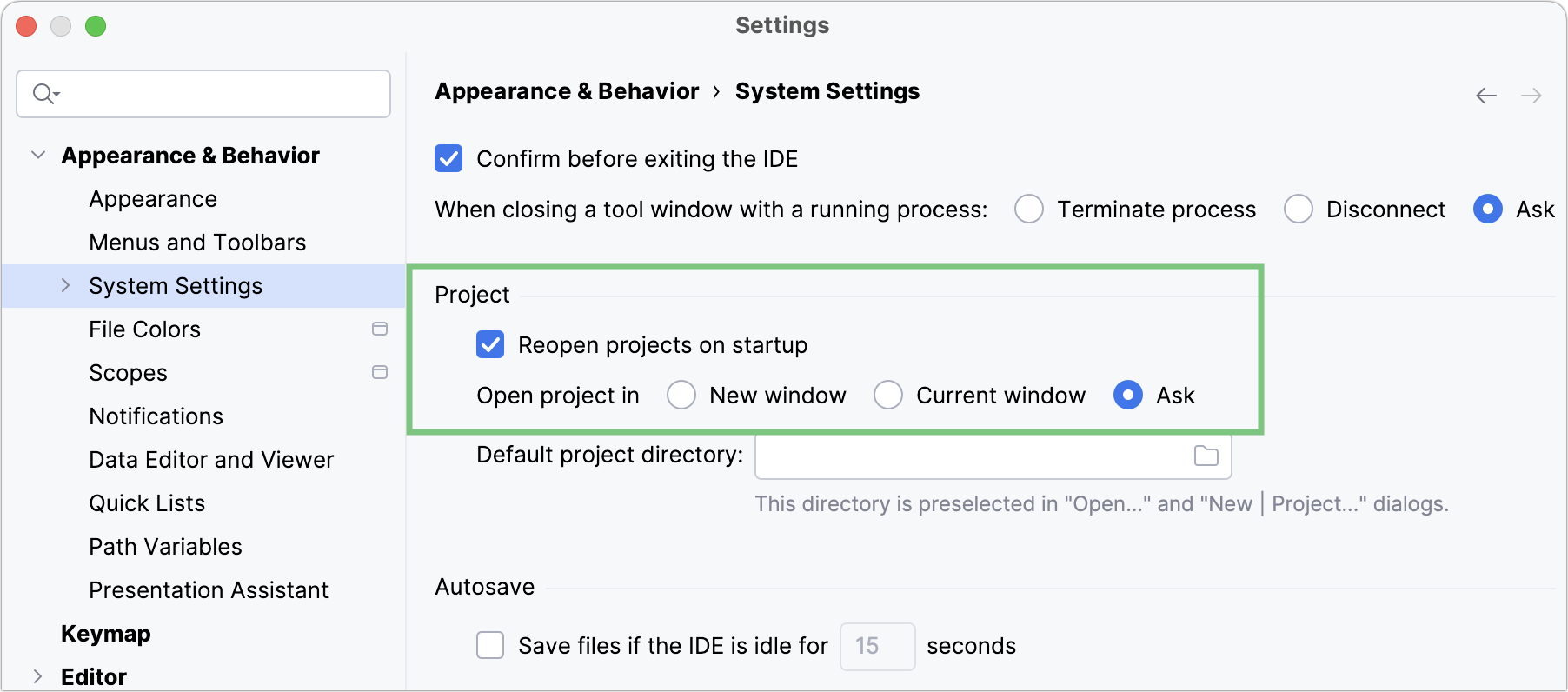Collapse the Appearance & Behavior section
This screenshot has height=692, width=1568.
(38, 155)
